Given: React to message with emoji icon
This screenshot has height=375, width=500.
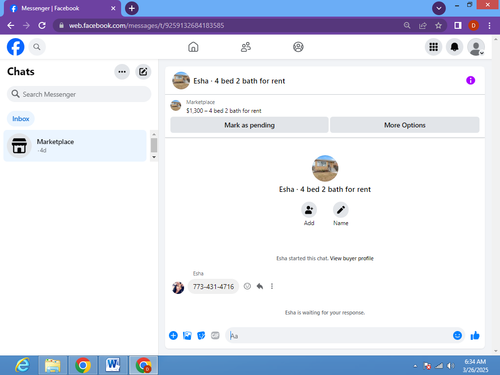Looking at the screenshot, I should [x=247, y=286].
